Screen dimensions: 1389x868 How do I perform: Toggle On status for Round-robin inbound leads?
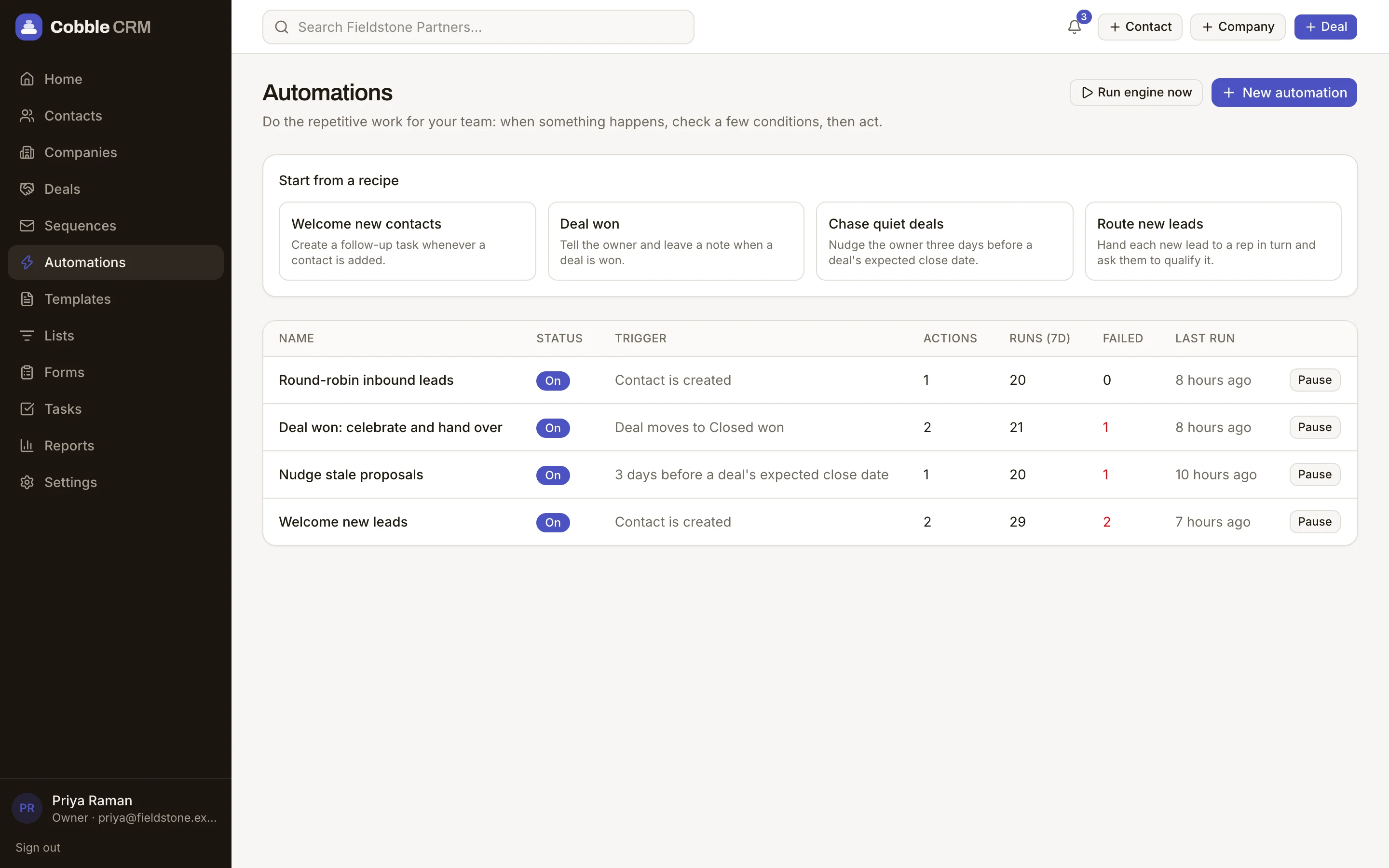click(x=553, y=380)
